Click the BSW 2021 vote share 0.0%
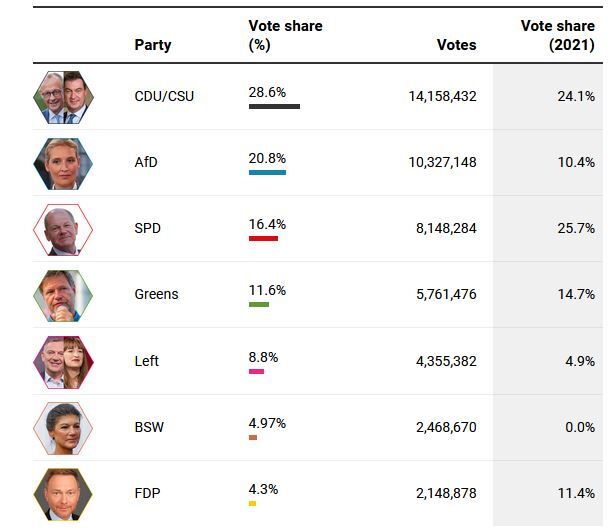614x530 pixels. pos(578,427)
